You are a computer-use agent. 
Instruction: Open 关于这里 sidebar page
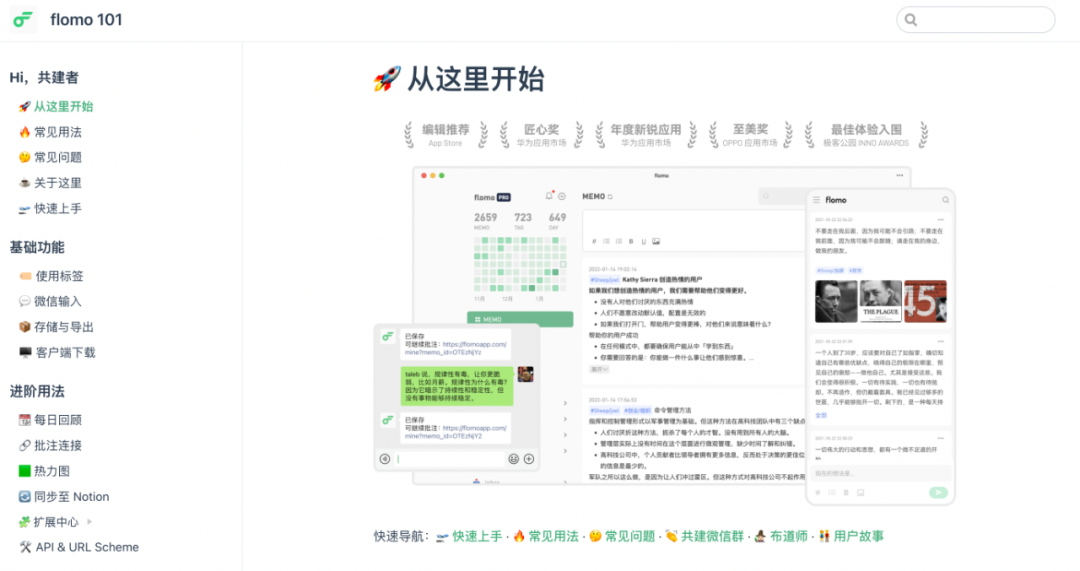point(58,183)
